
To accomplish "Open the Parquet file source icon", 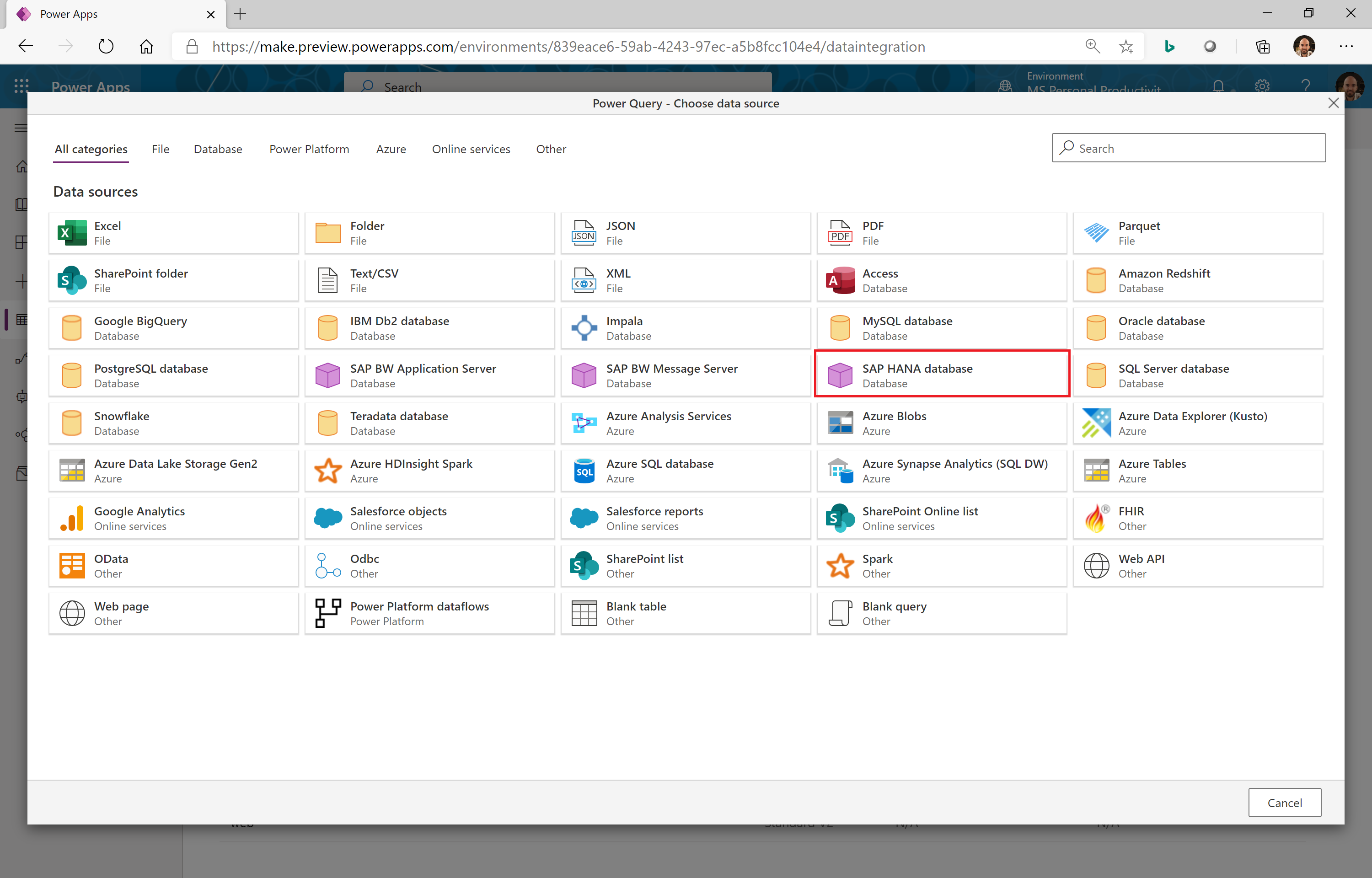I will coord(1096,233).
